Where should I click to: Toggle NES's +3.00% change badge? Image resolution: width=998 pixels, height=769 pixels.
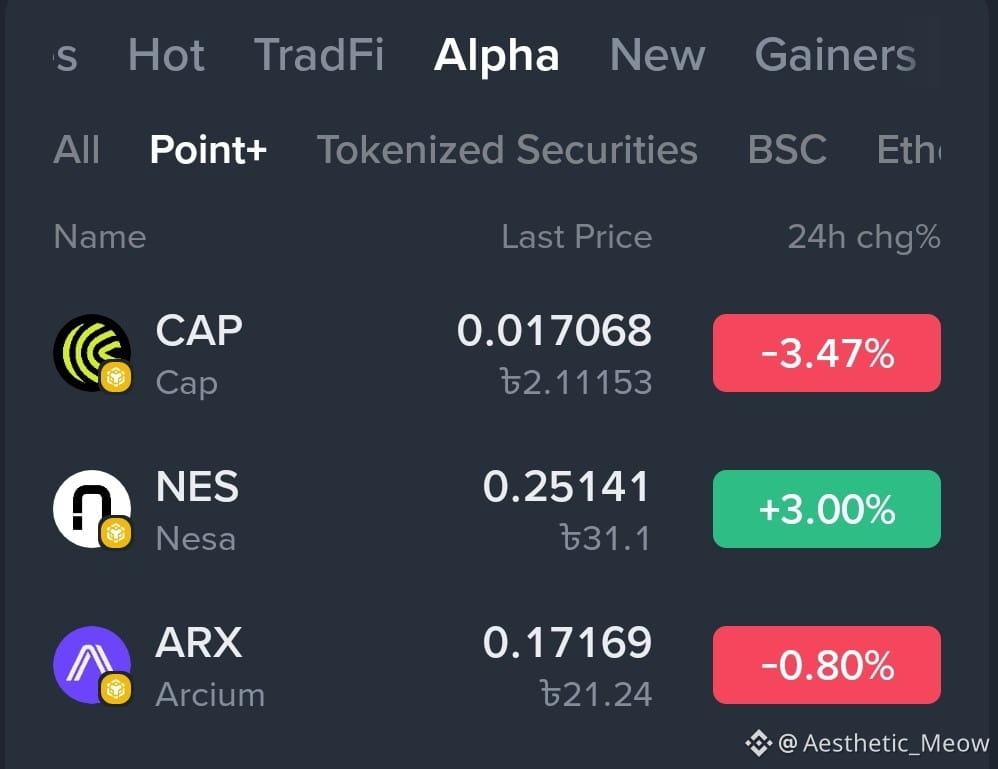point(827,509)
